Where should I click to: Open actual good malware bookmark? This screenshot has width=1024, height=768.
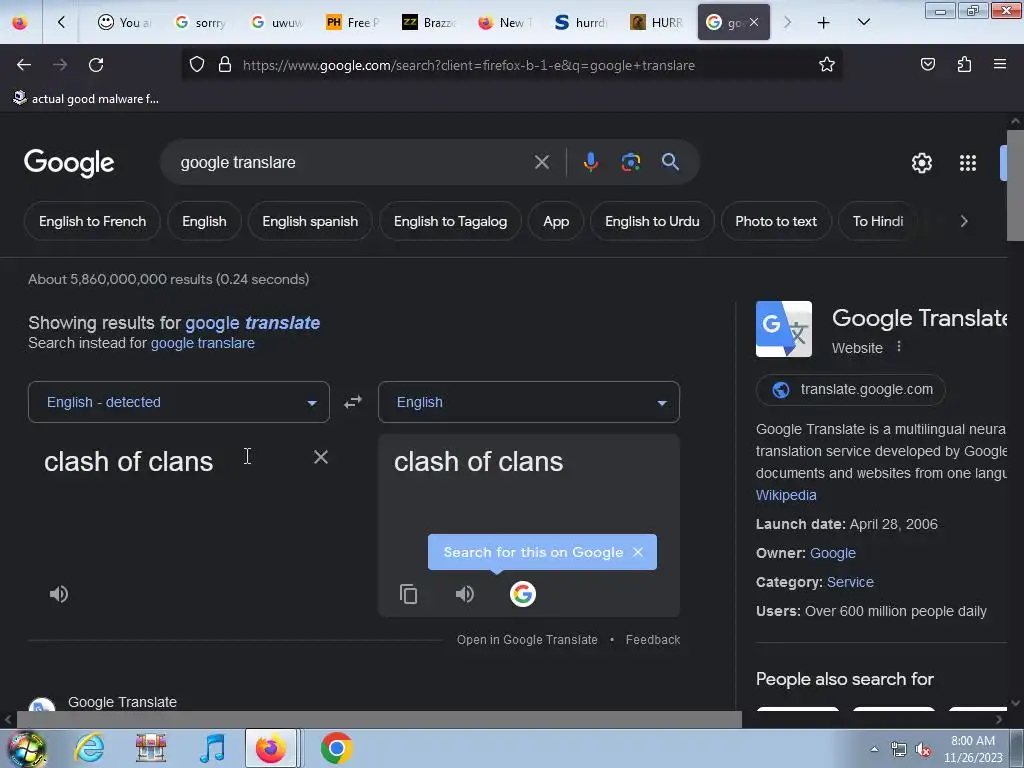coord(86,99)
